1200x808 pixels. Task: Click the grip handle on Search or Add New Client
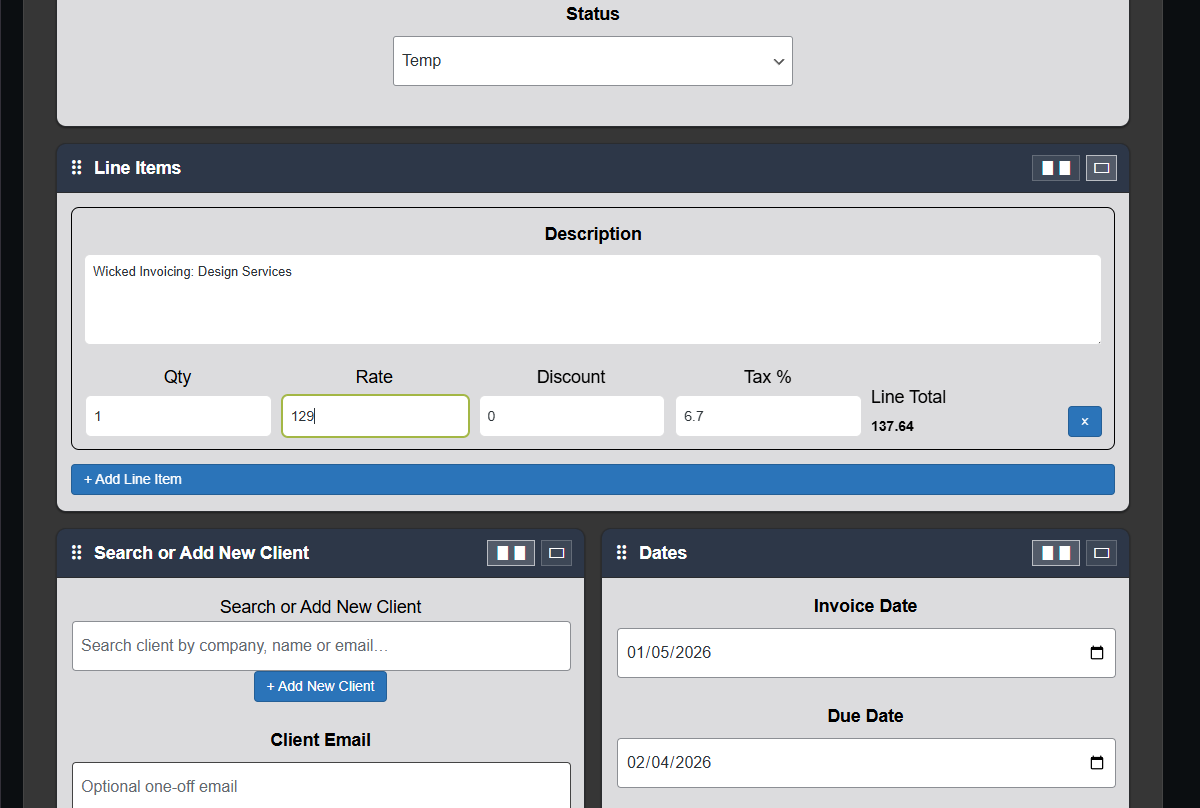coord(76,552)
